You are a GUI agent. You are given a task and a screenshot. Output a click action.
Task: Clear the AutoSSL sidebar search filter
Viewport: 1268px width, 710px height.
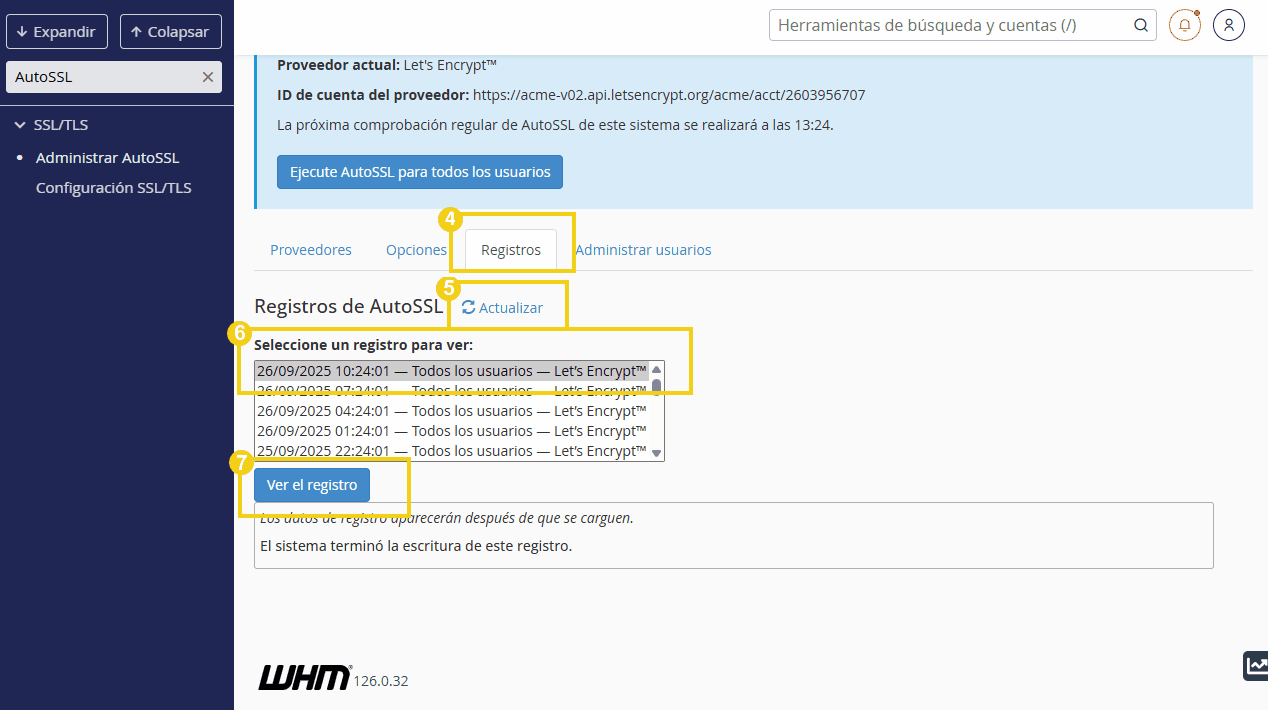(x=208, y=77)
